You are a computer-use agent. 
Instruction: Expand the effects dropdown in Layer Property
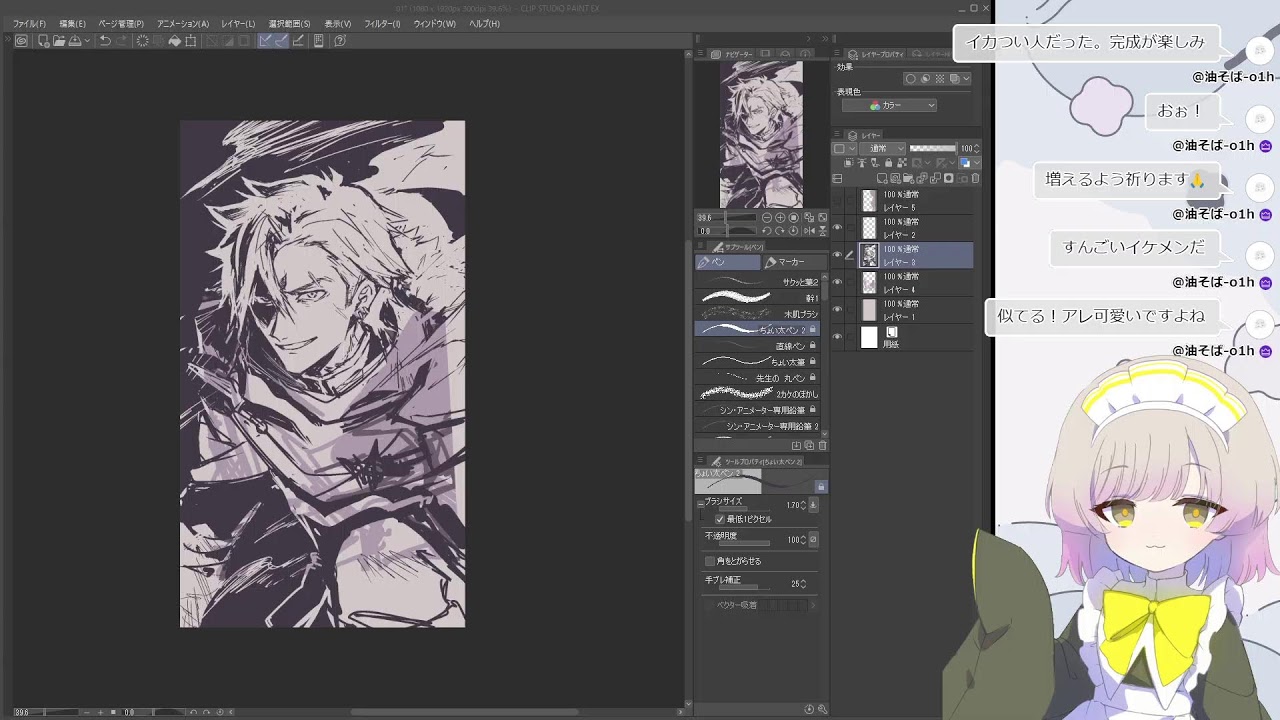coord(966,79)
